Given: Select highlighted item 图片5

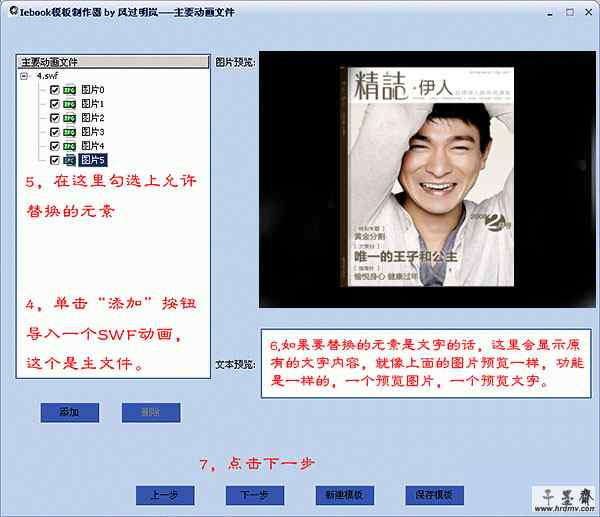Looking at the screenshot, I should click(93, 160).
